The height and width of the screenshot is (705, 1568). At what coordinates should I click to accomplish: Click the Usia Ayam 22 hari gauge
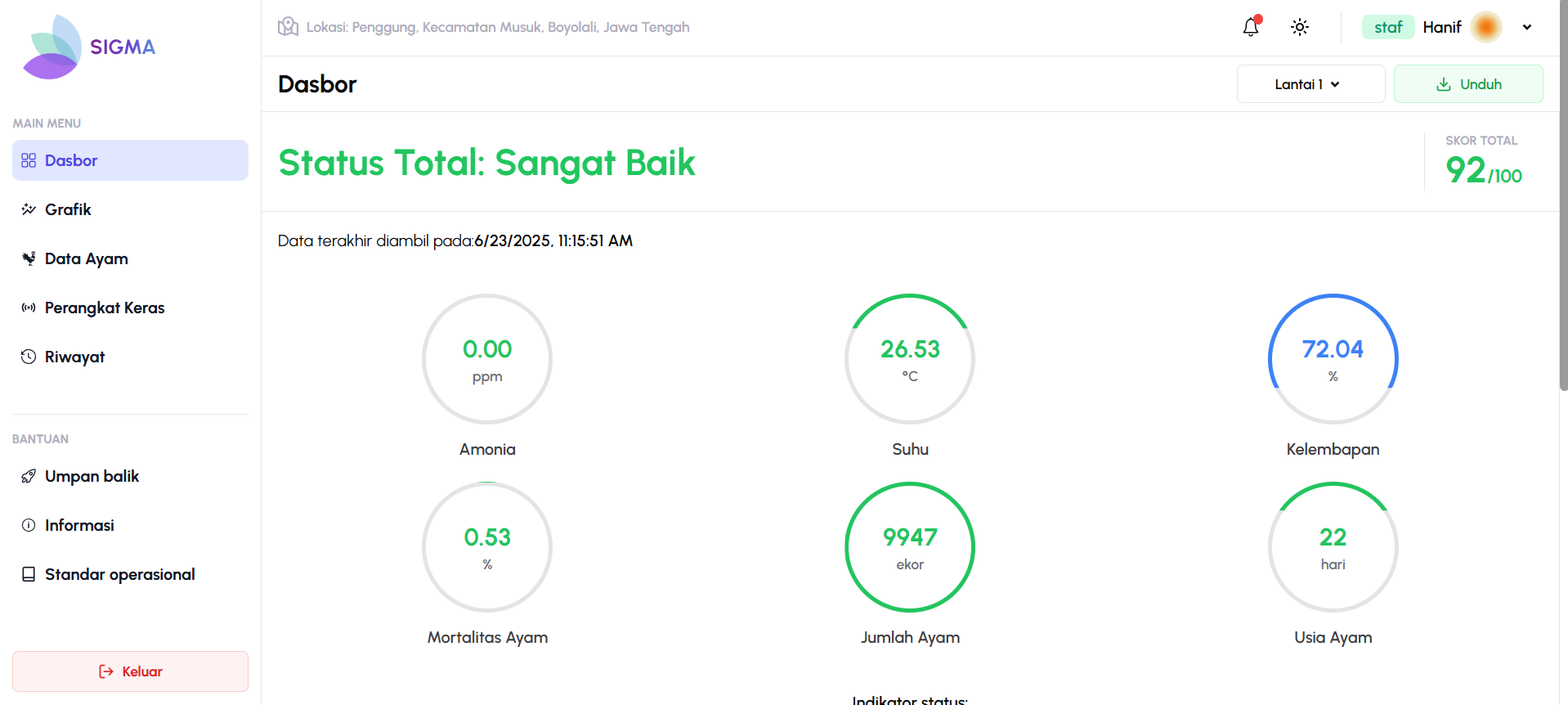tap(1333, 547)
